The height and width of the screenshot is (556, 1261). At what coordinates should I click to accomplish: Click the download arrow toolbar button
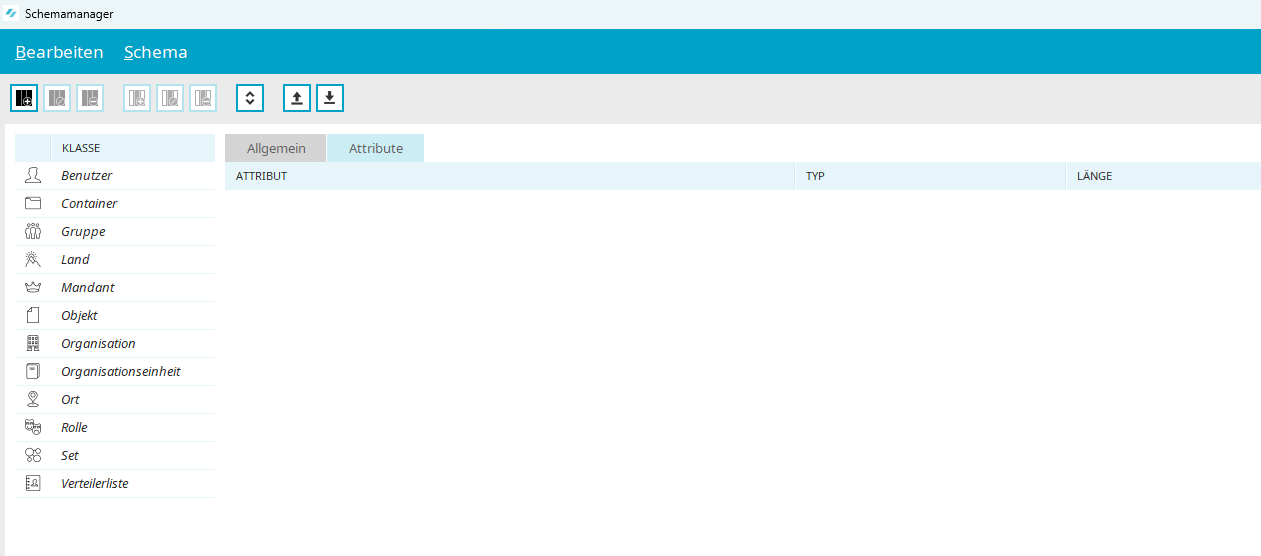(330, 98)
